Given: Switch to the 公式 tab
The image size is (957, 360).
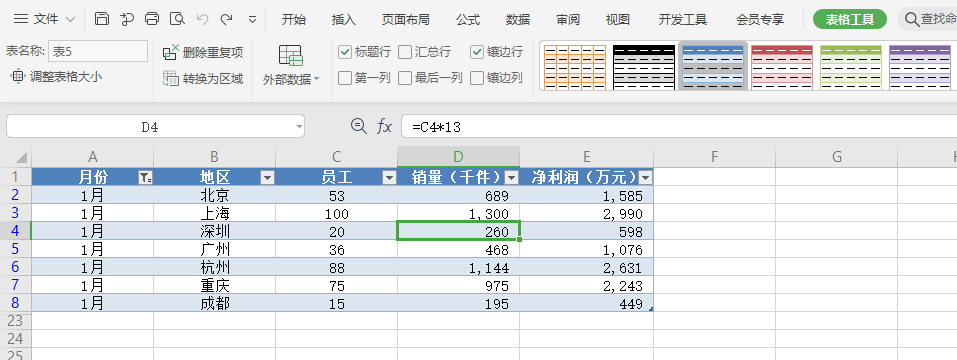Looking at the screenshot, I should pos(468,20).
